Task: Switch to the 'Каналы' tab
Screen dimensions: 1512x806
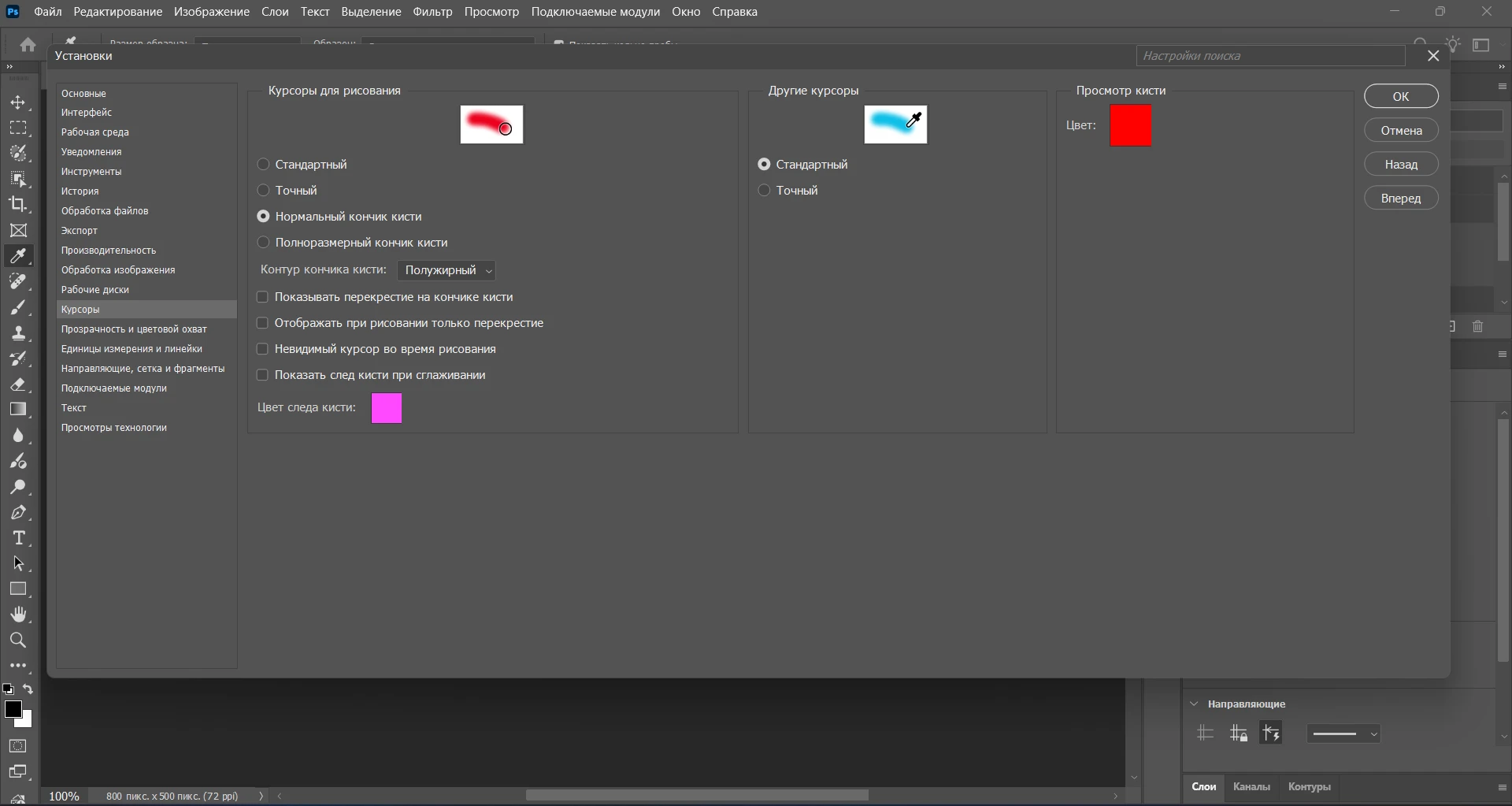Action: coord(1251,786)
